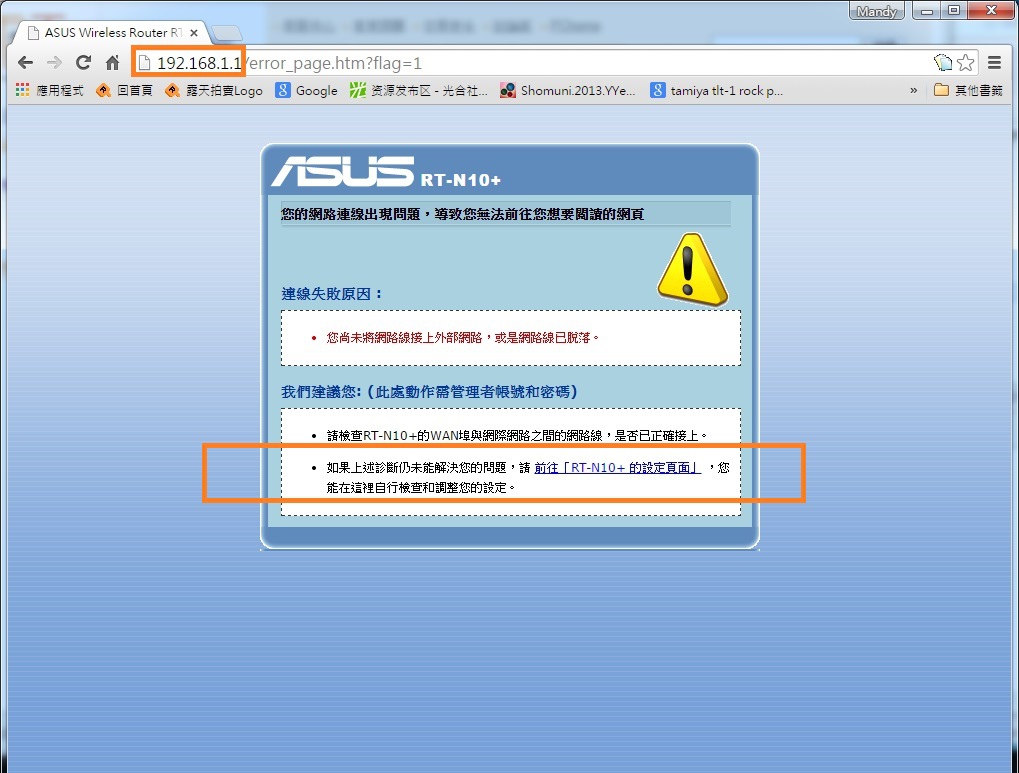The height and width of the screenshot is (773, 1019).
Task: Open the Google bookmark
Action: [x=306, y=90]
